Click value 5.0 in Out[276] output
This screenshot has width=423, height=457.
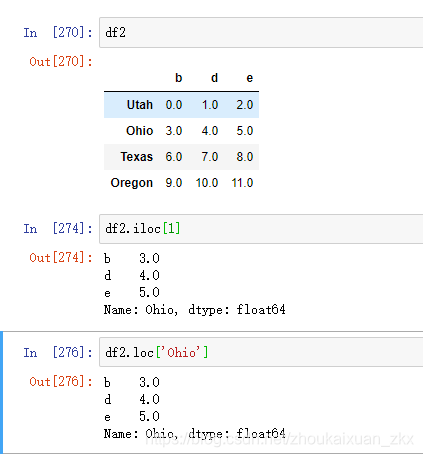click(149, 416)
